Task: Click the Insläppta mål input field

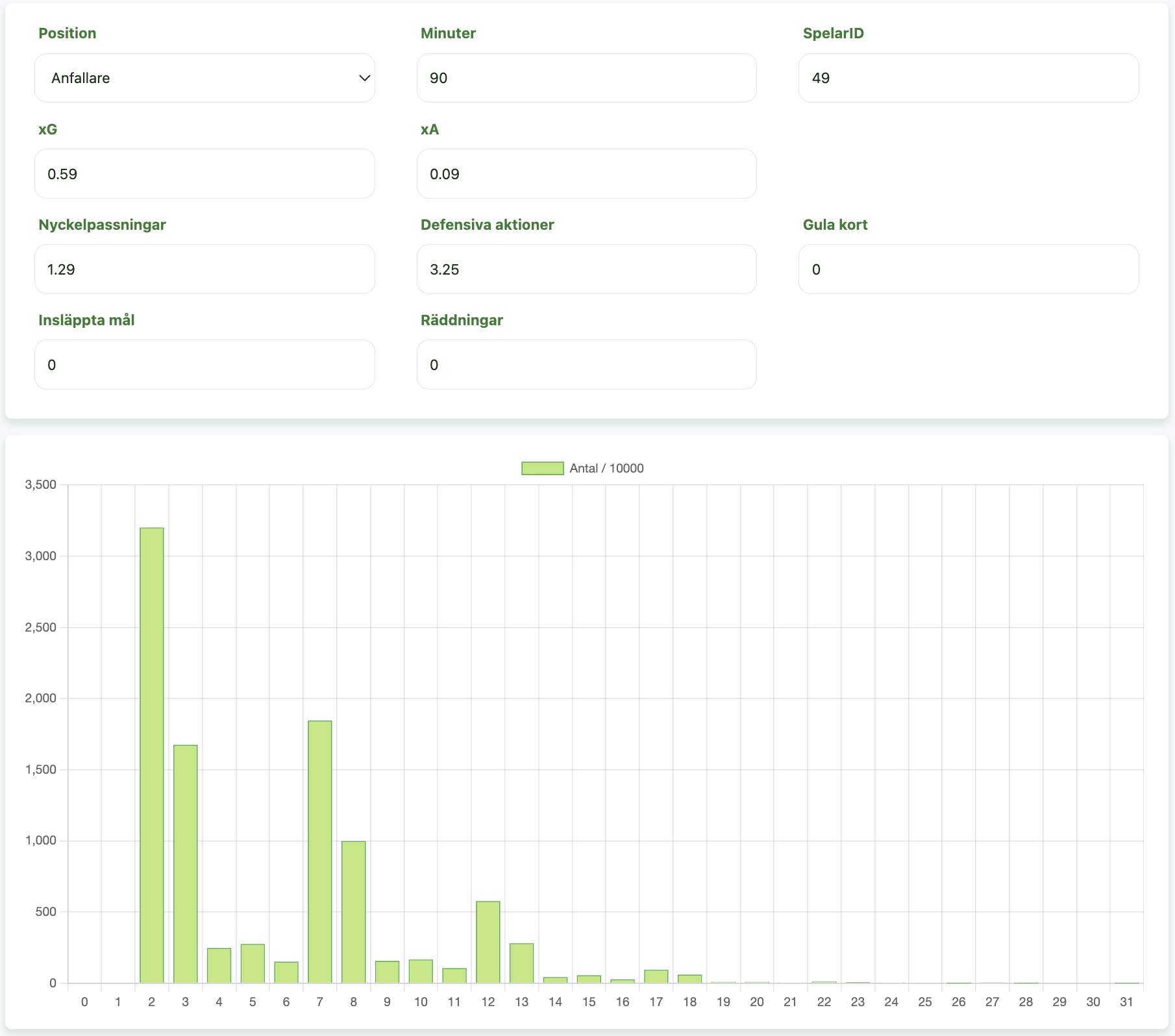Action: [x=204, y=365]
